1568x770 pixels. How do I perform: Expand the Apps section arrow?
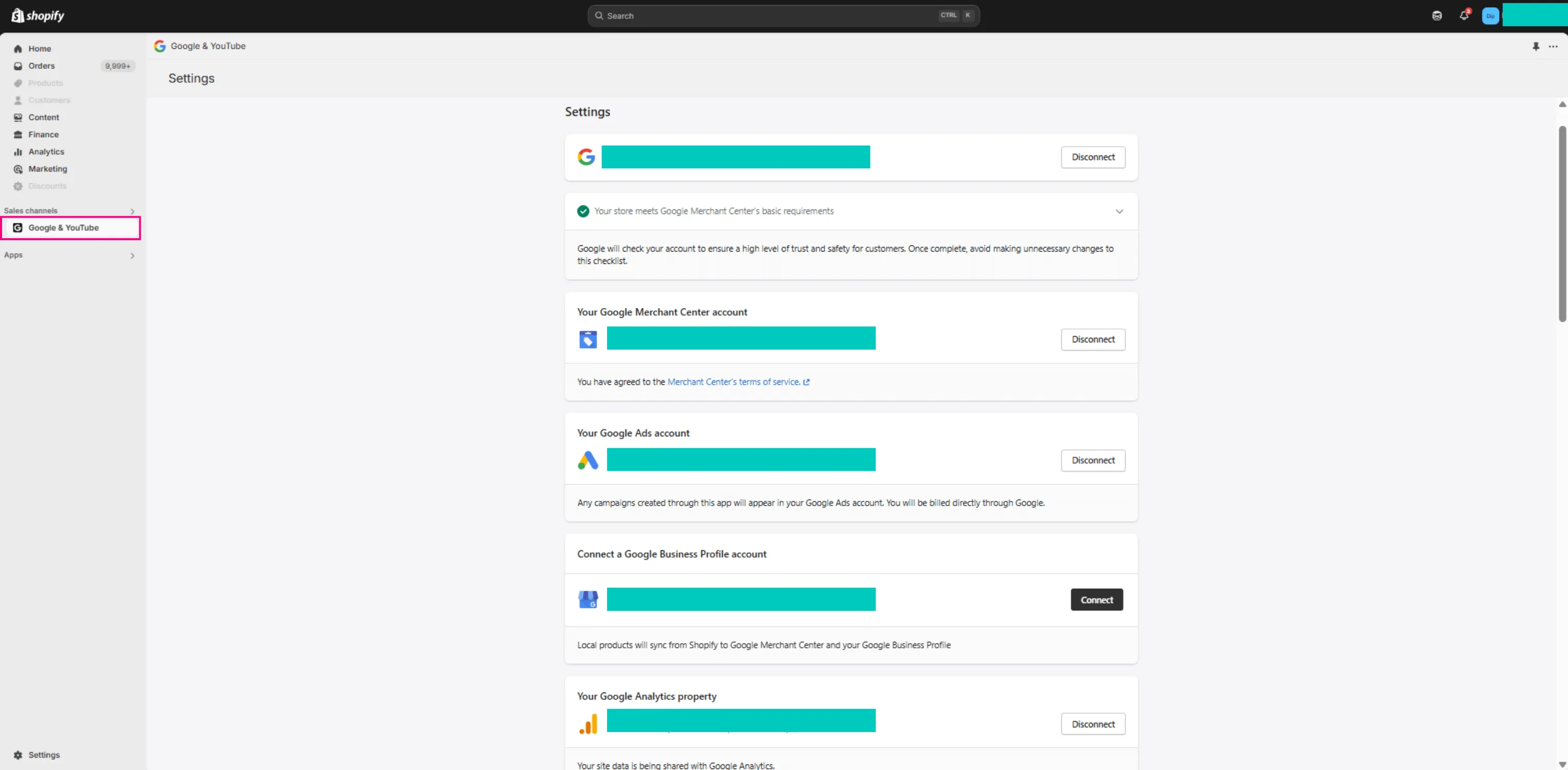click(132, 256)
